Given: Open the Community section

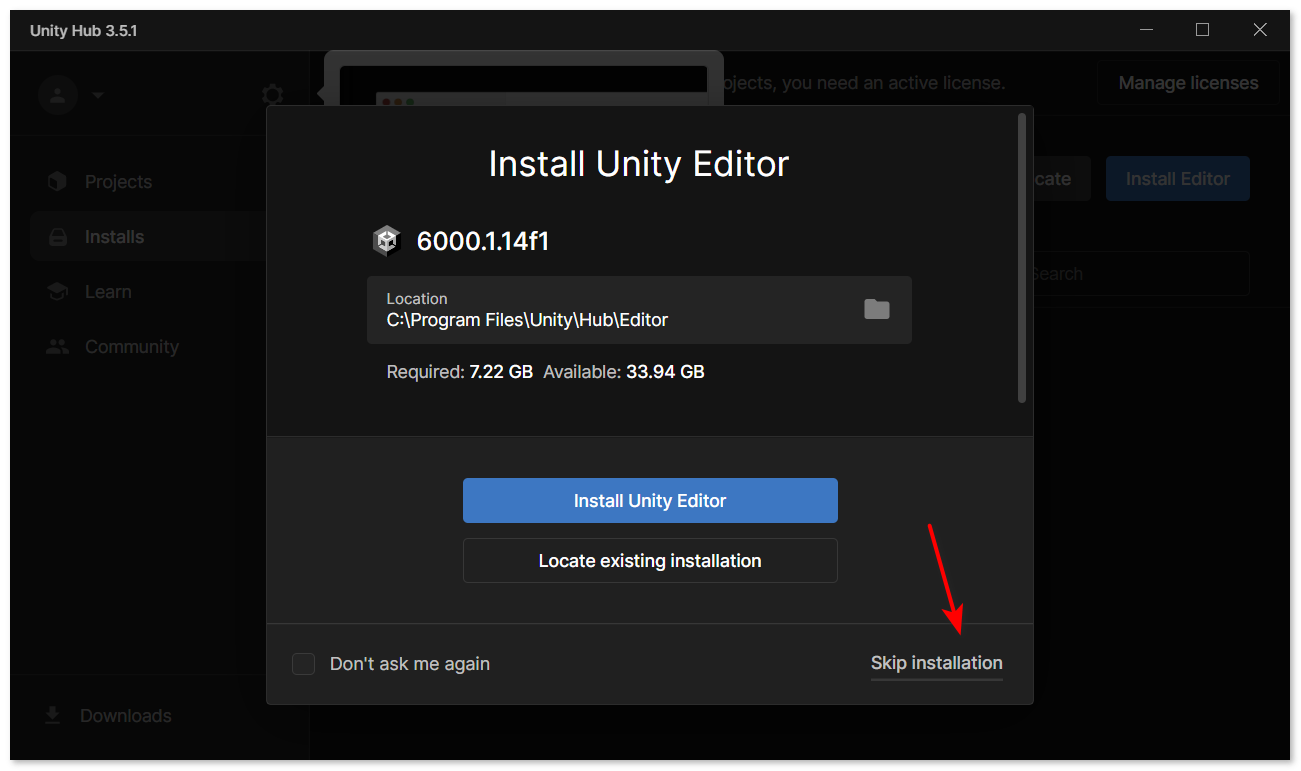Looking at the screenshot, I should click(x=132, y=347).
